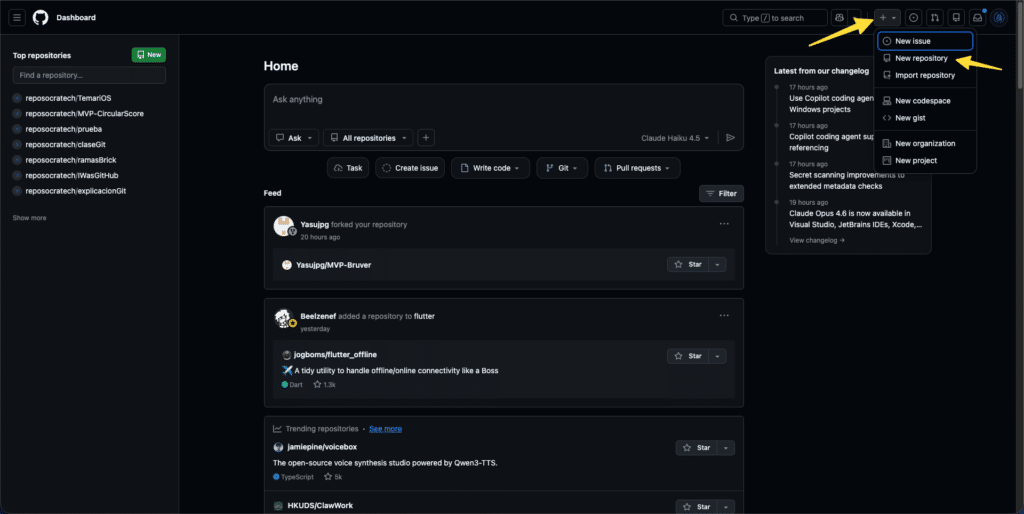Open Claude Opus 4.6 changelog entry
Viewport: 1024px width, 514px height.
click(856, 219)
